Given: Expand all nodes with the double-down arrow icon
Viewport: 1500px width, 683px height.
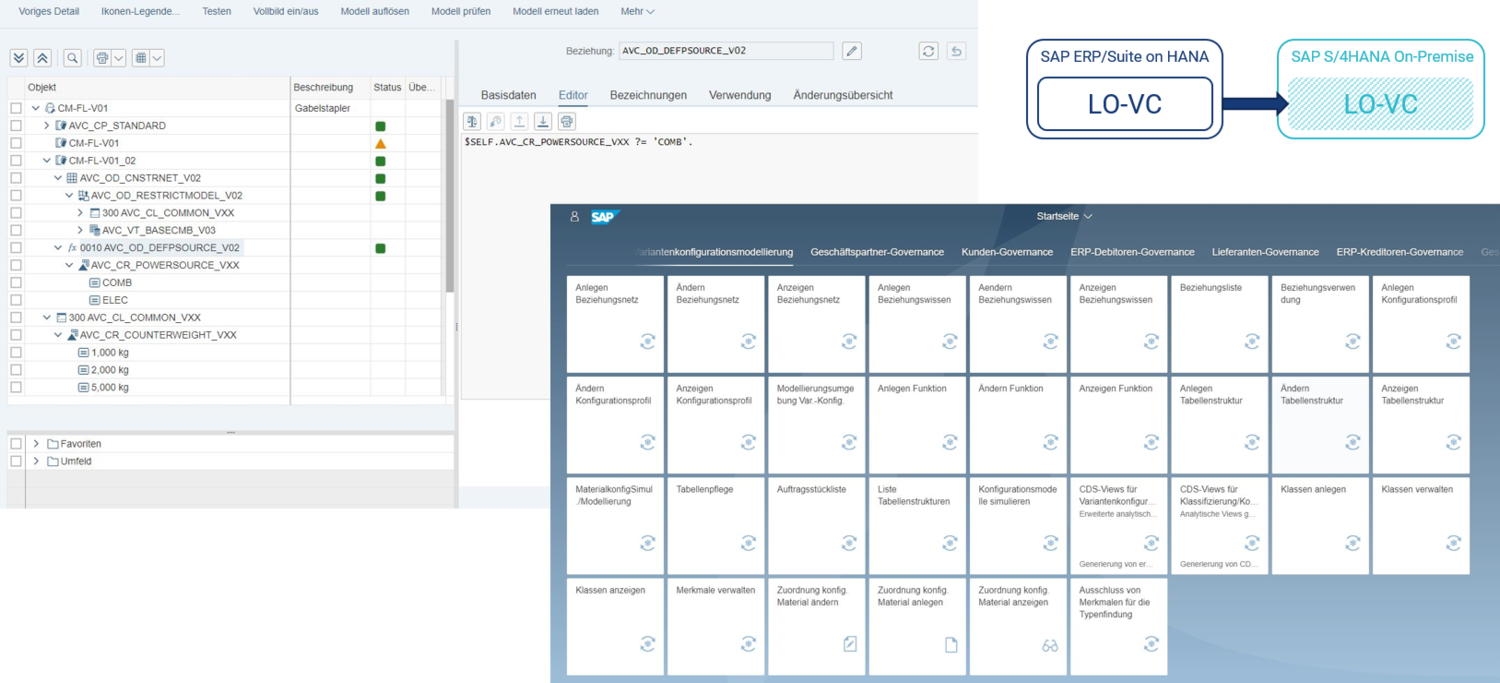Looking at the screenshot, I should click(19, 58).
